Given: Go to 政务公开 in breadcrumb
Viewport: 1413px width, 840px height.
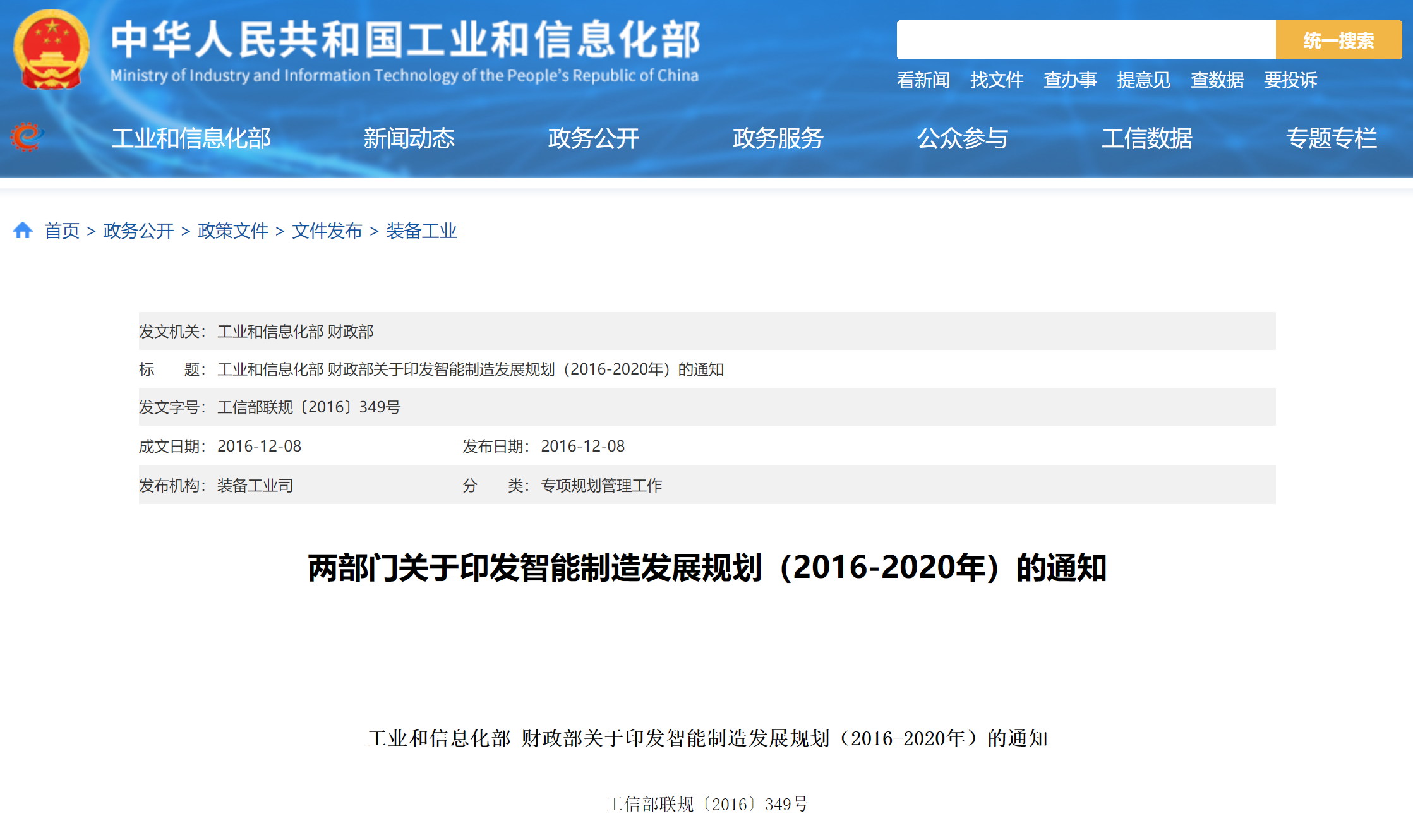Looking at the screenshot, I should 138,231.
